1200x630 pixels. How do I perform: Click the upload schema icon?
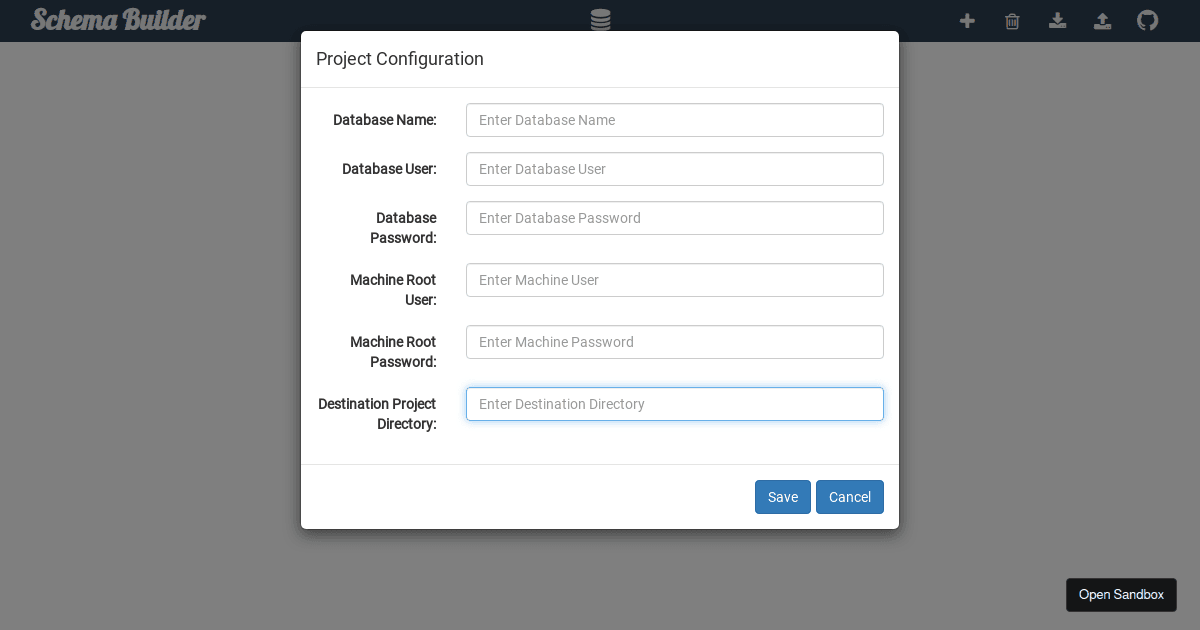(x=1102, y=21)
